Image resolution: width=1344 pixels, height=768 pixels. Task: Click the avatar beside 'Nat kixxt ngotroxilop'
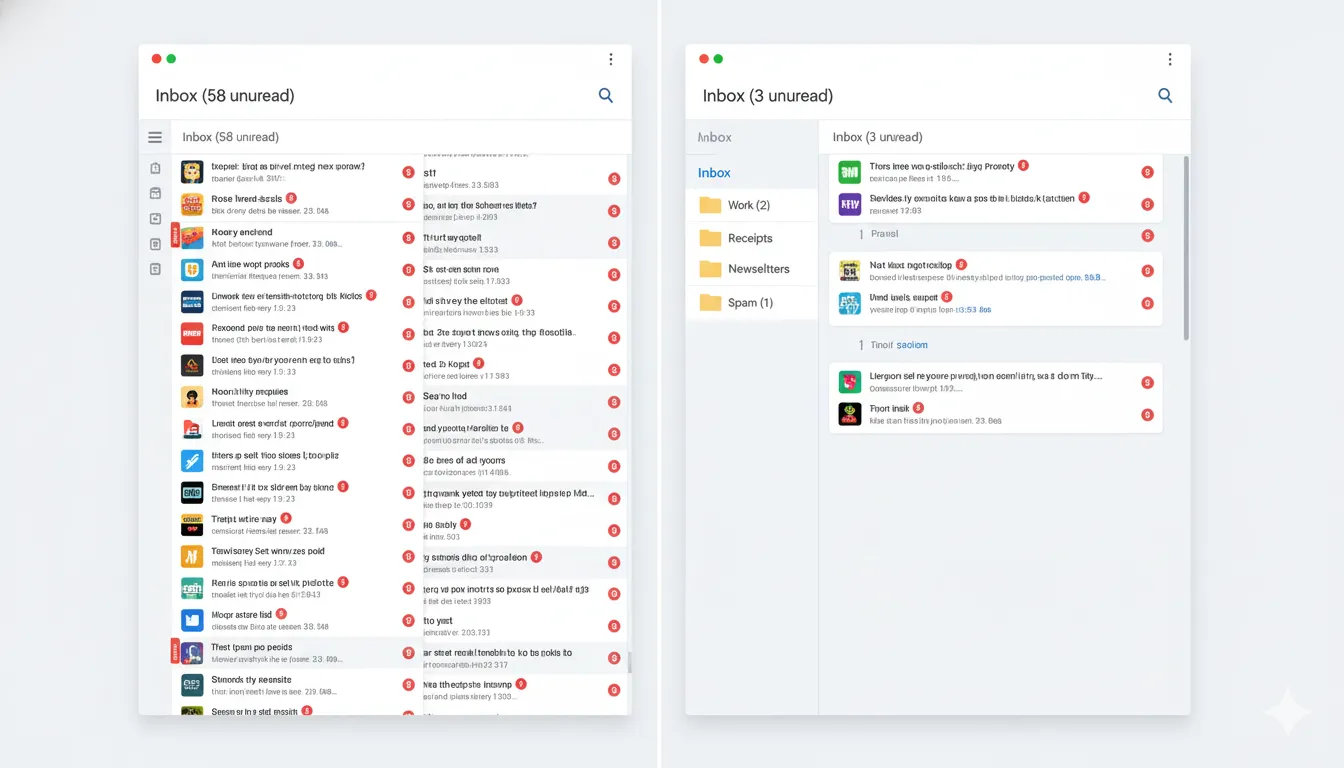pos(849,271)
